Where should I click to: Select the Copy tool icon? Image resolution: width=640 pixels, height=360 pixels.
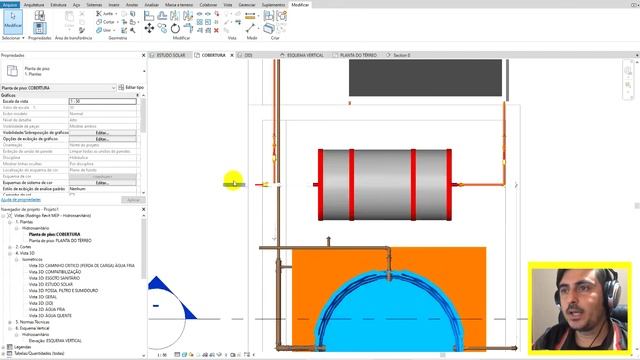(162, 28)
